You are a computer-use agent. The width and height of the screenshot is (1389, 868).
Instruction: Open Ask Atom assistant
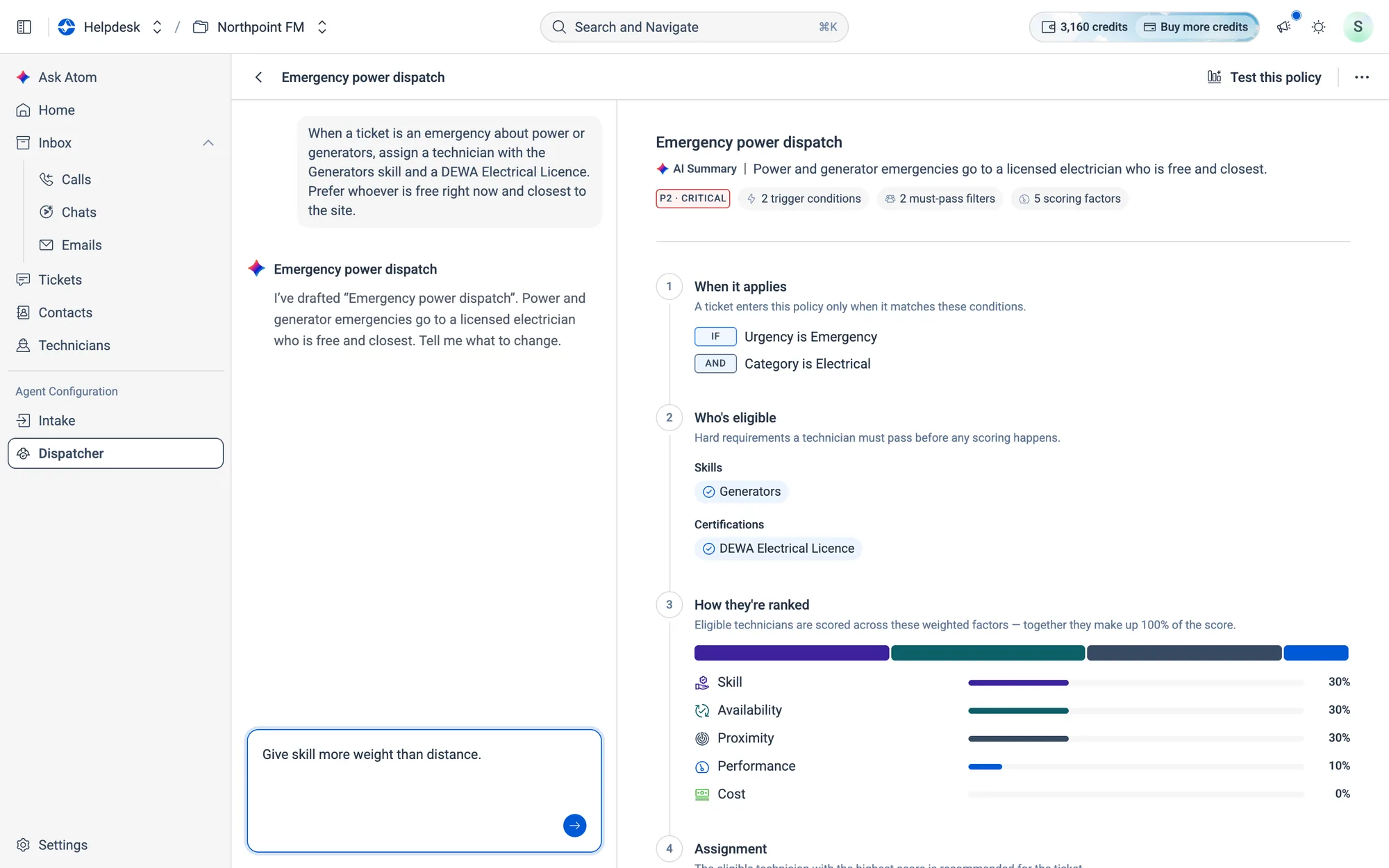tap(115, 77)
